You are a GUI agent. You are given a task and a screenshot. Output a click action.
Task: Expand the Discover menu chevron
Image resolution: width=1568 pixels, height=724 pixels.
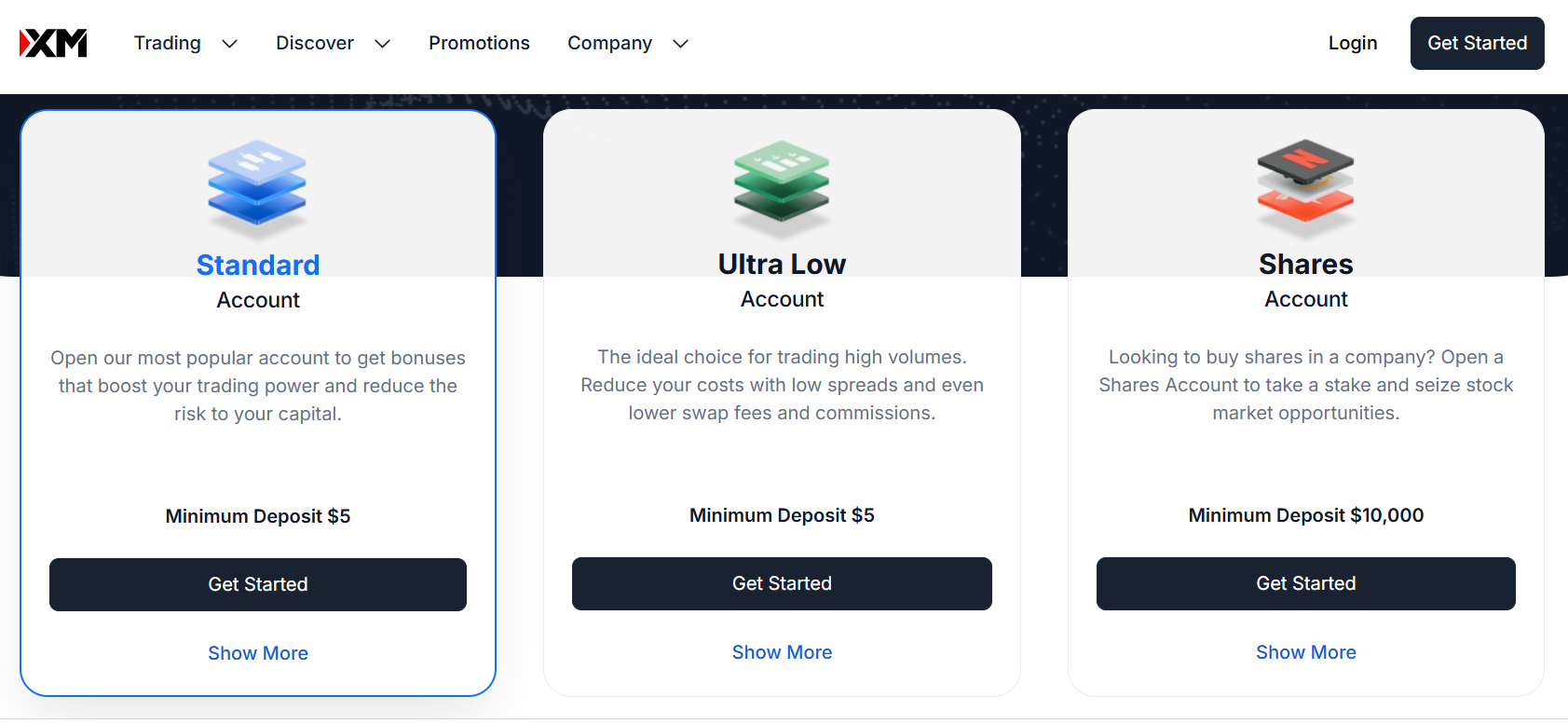(382, 44)
